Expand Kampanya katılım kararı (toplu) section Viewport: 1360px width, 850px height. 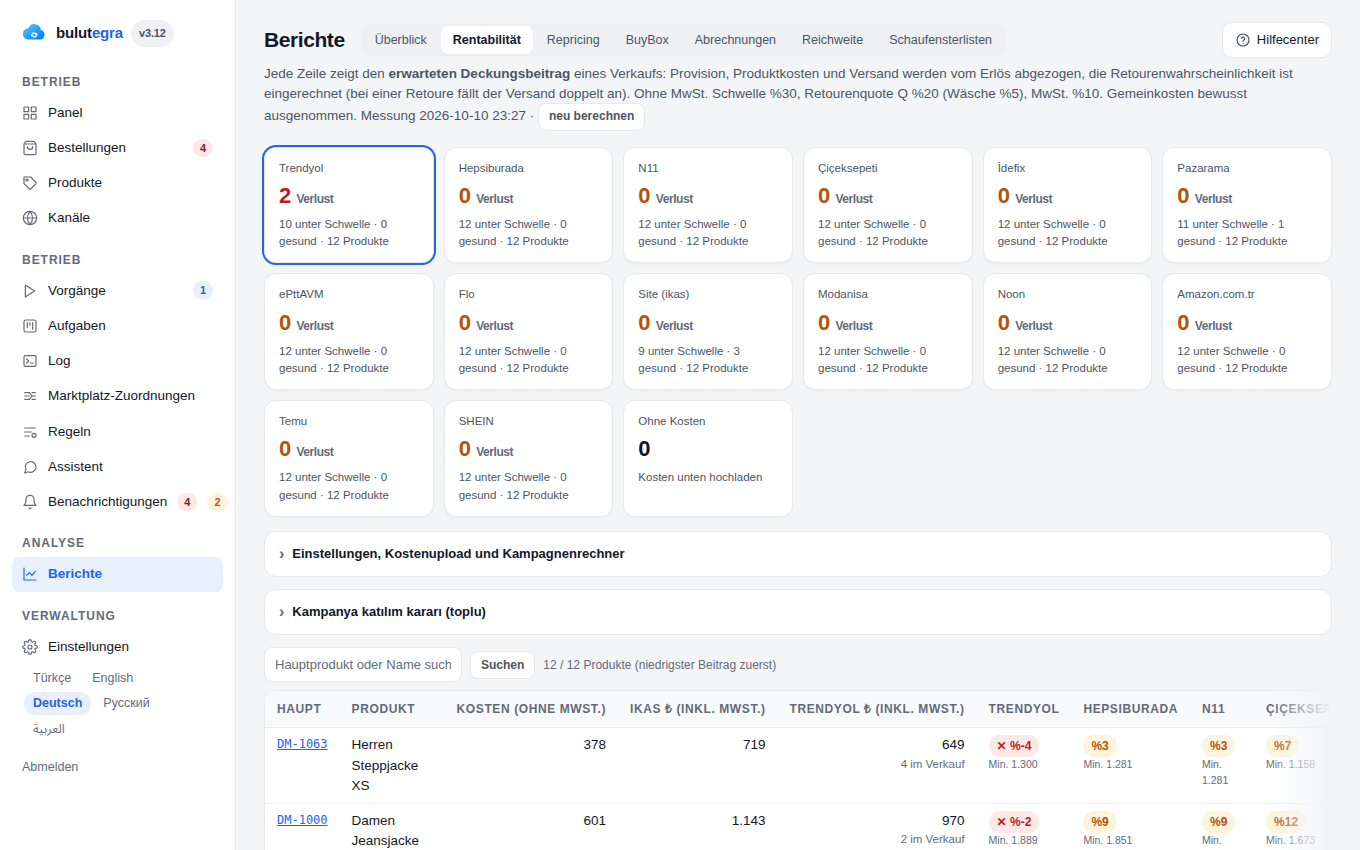(797, 612)
